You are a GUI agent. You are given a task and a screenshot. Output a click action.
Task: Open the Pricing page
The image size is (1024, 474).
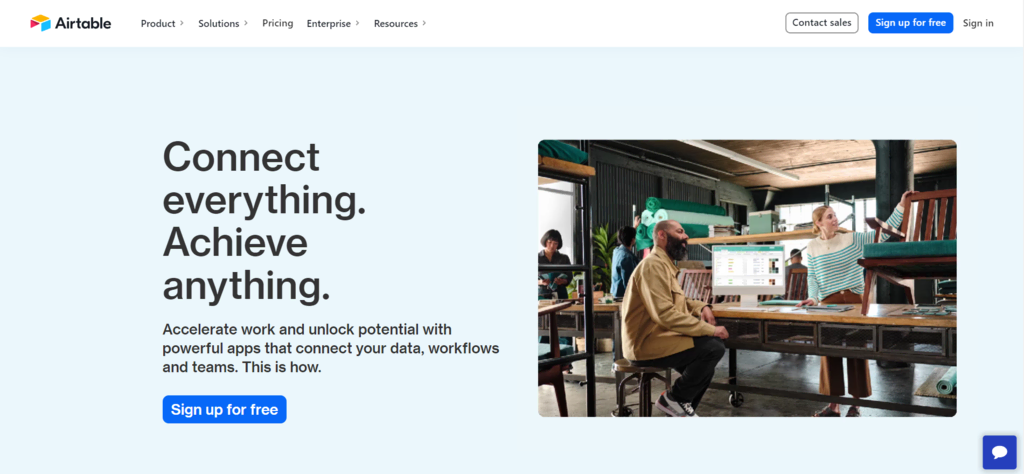(278, 23)
